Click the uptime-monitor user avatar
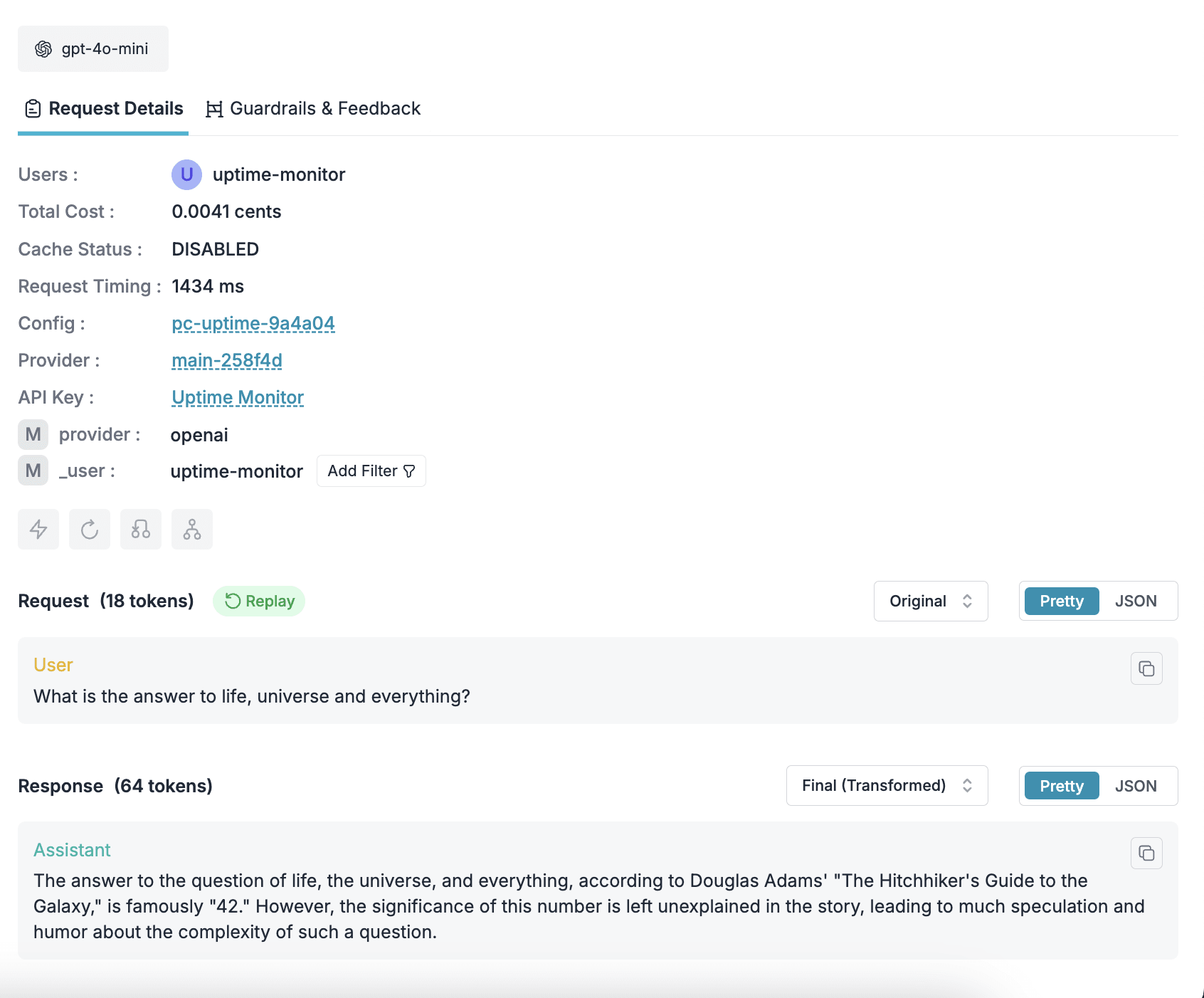Image resolution: width=1204 pixels, height=998 pixels. click(186, 174)
